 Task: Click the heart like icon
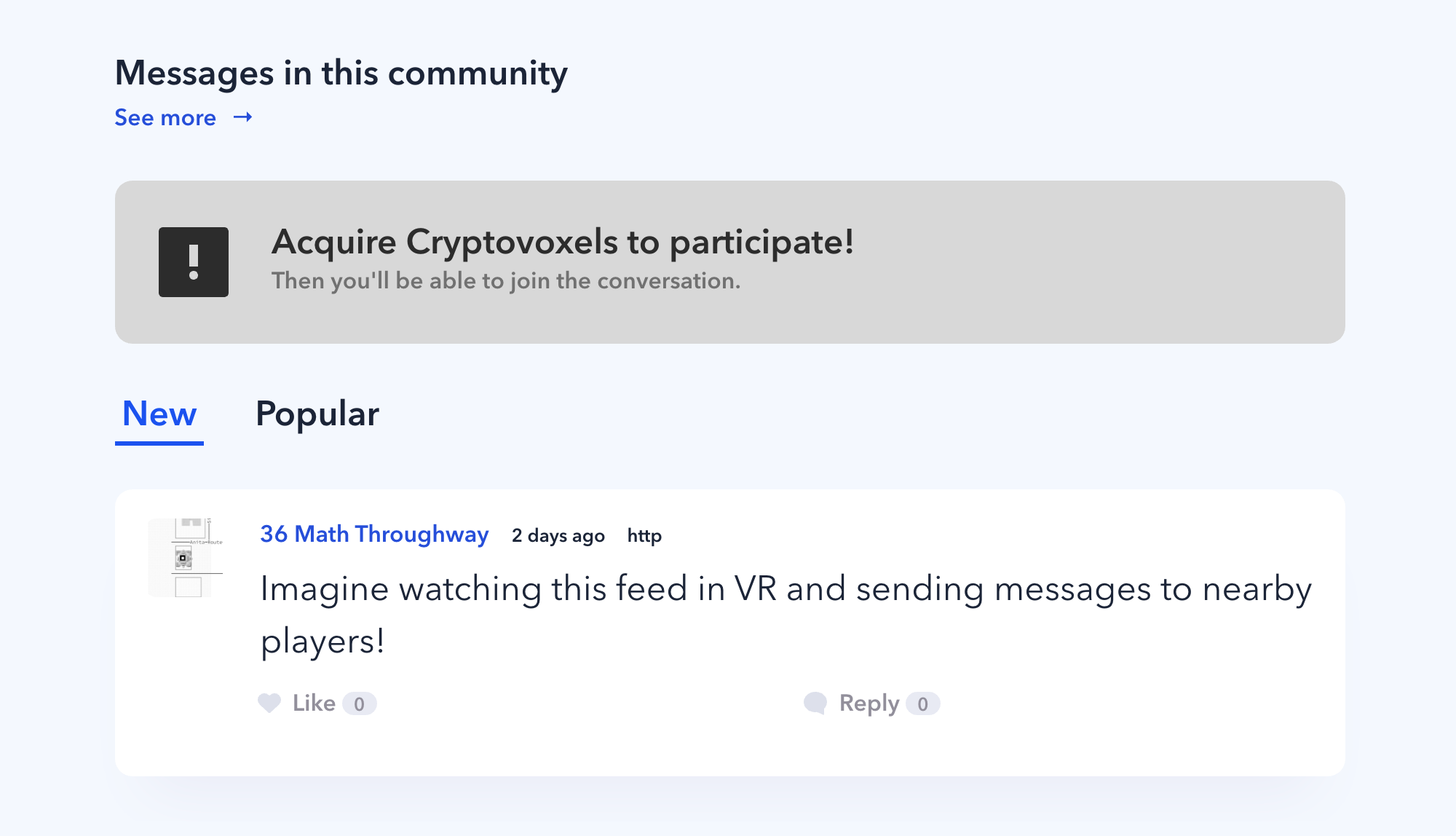click(269, 703)
